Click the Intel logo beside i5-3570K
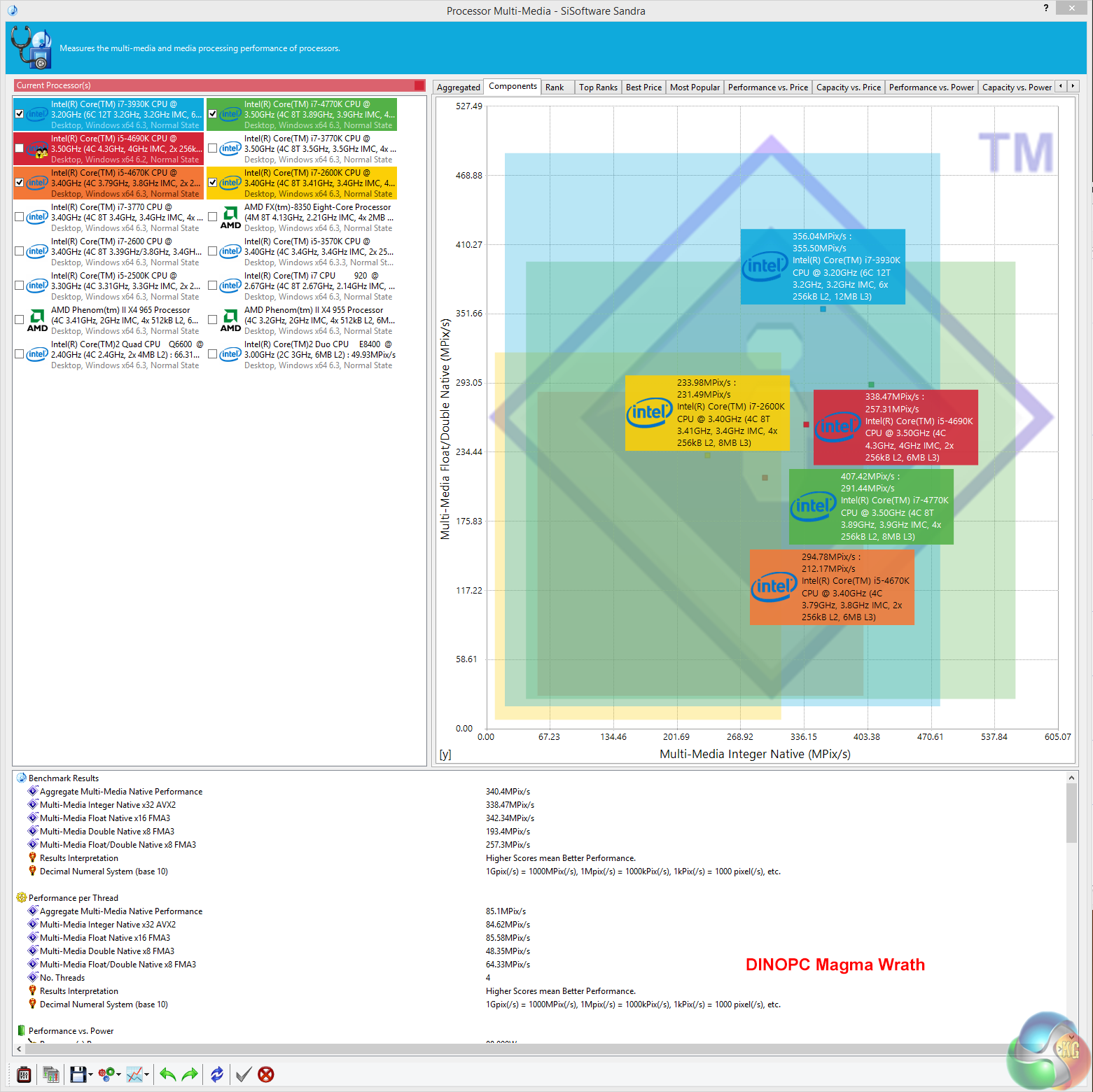This screenshot has height=1092, width=1093. [230, 251]
